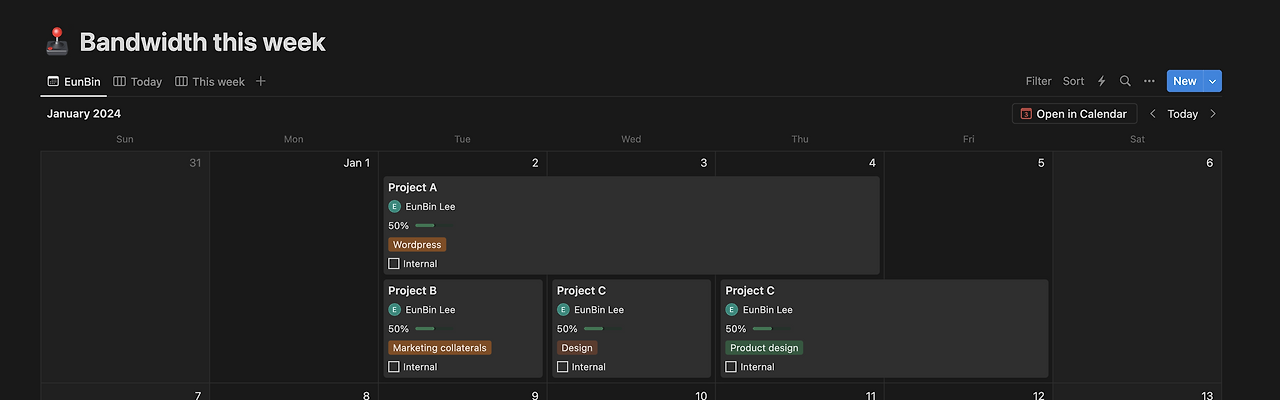This screenshot has width=1280, height=400.
Task: Toggle Internal checkbox on Product design card
Action: [x=731, y=367]
